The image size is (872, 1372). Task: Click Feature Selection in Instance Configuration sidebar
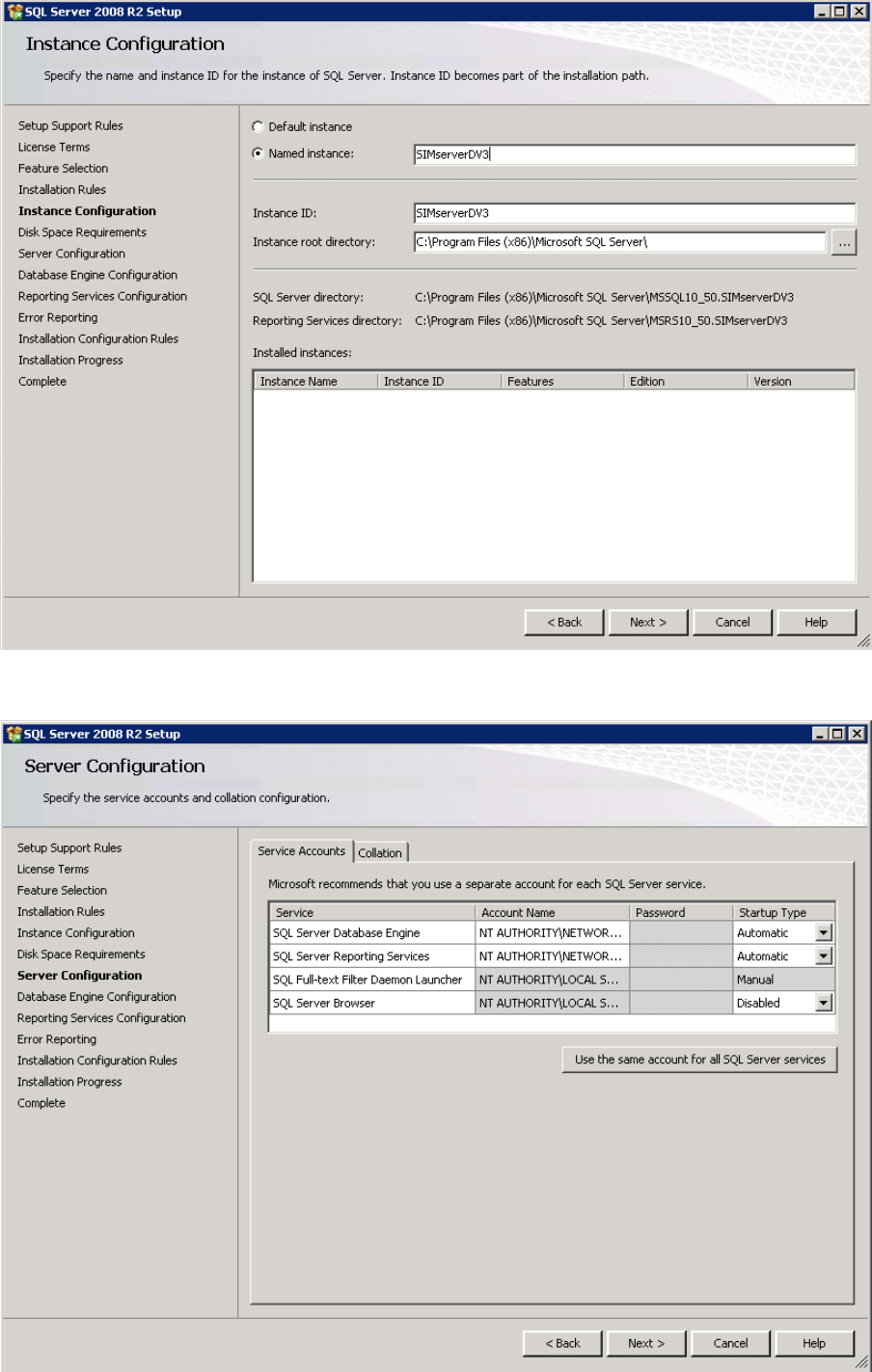[x=63, y=168]
